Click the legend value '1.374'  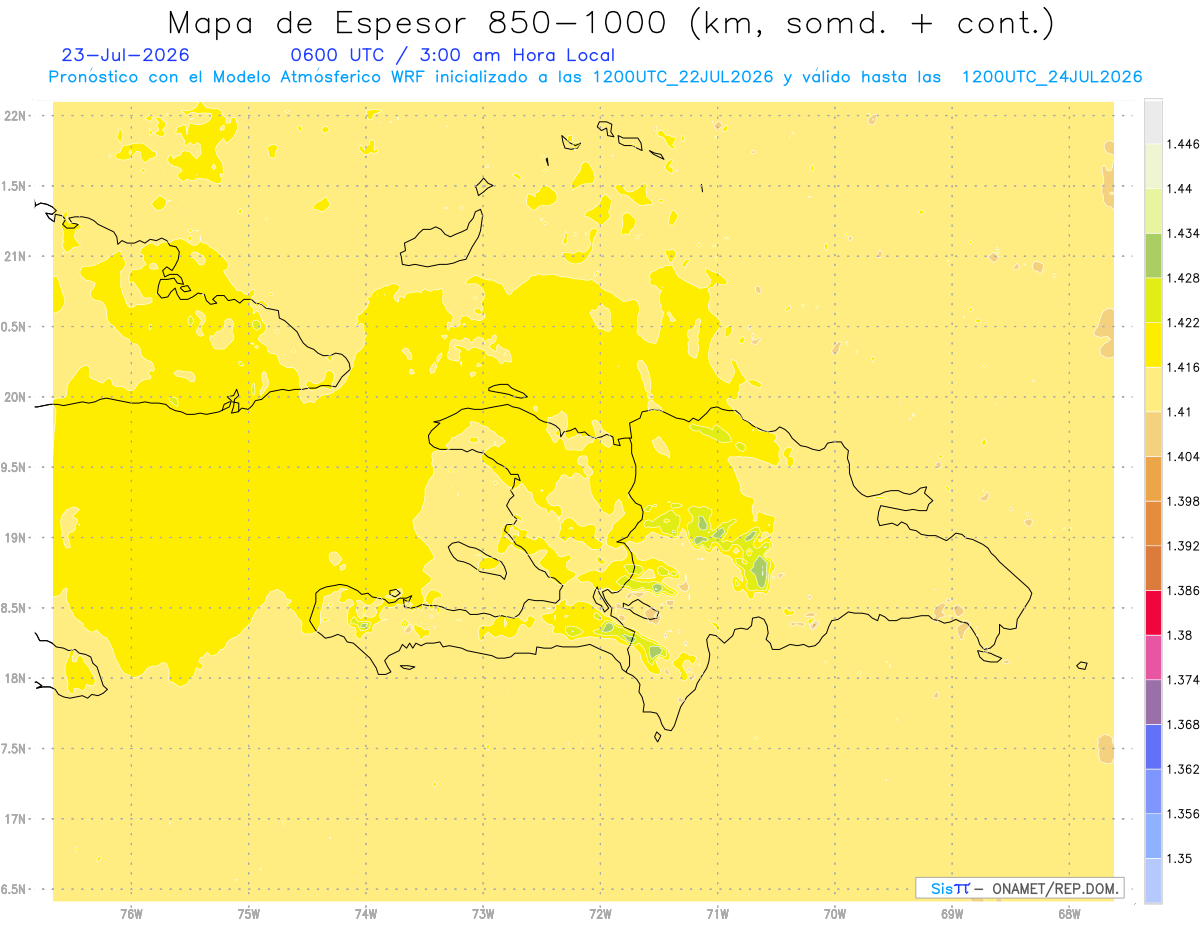coord(1184,680)
